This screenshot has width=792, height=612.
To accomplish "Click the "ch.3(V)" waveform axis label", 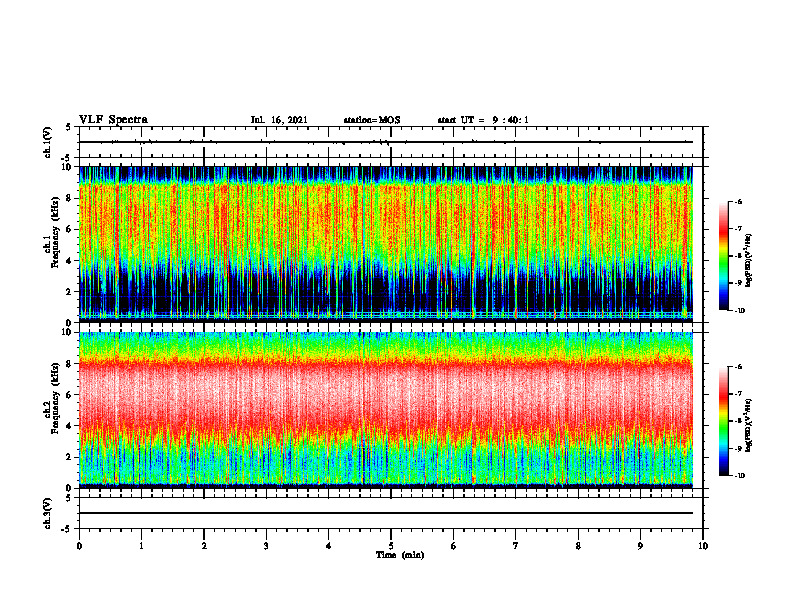I will [48, 513].
